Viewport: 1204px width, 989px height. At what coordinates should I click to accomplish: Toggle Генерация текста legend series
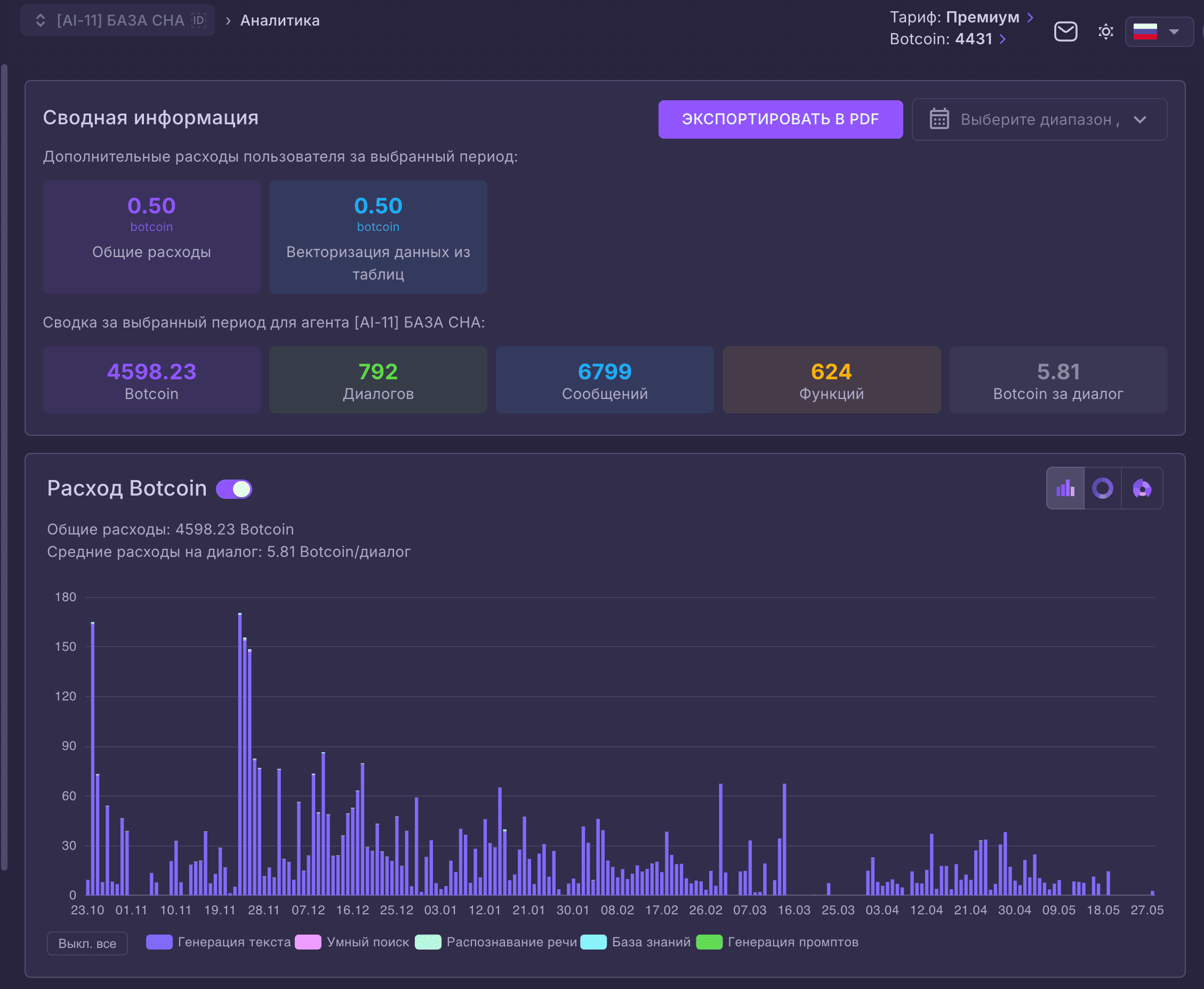[x=219, y=942]
